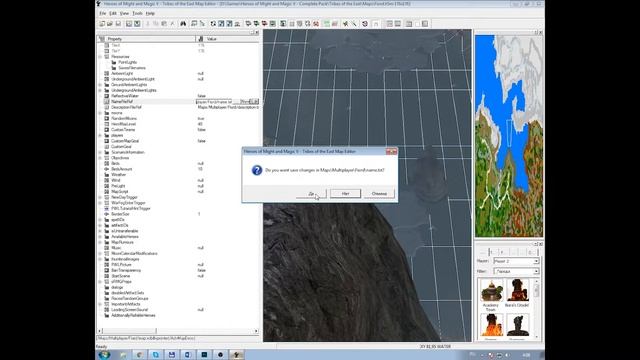Select the PointLights tree item
The width and height of the screenshot is (640, 360).
[x=127, y=62]
